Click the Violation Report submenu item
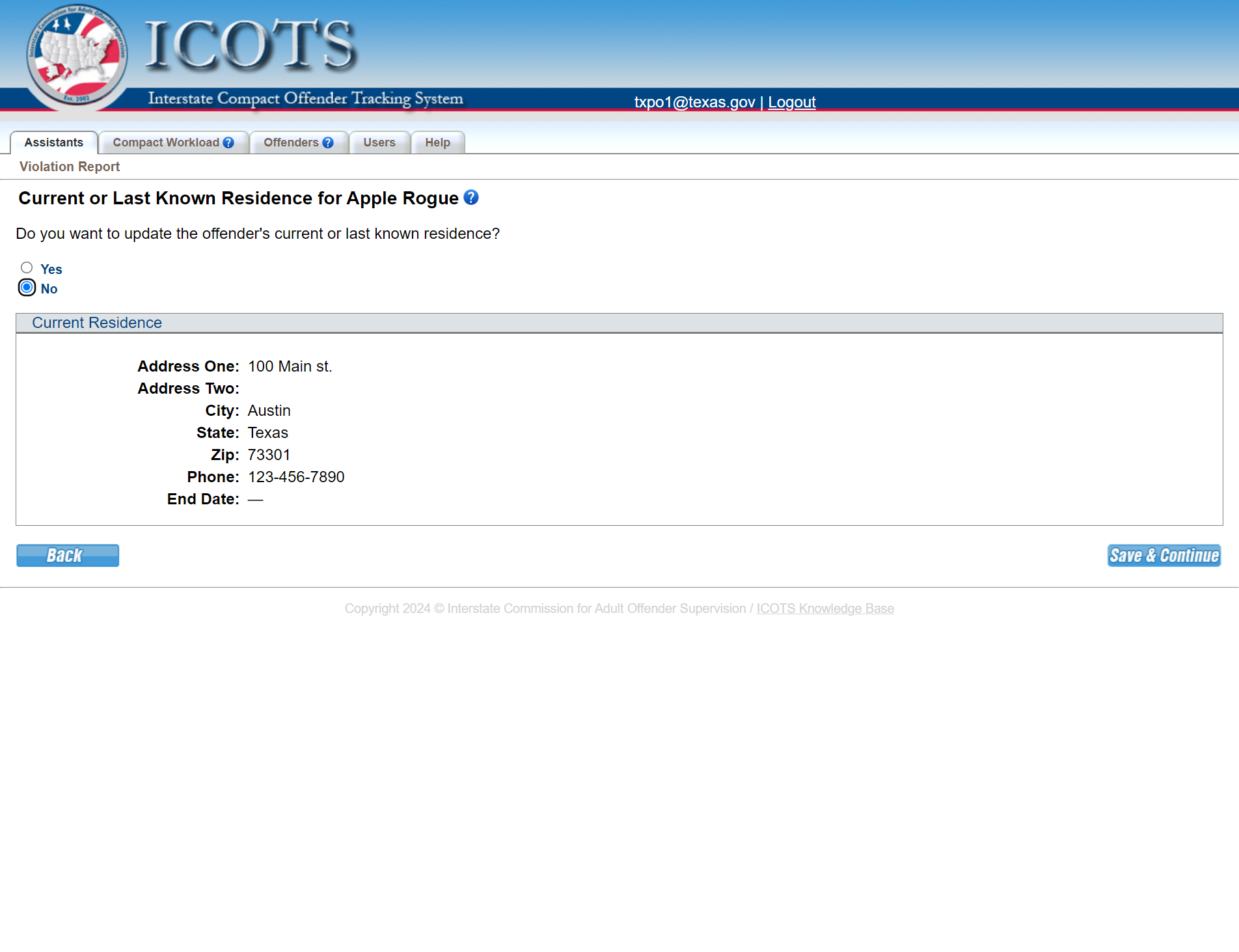 [x=70, y=167]
